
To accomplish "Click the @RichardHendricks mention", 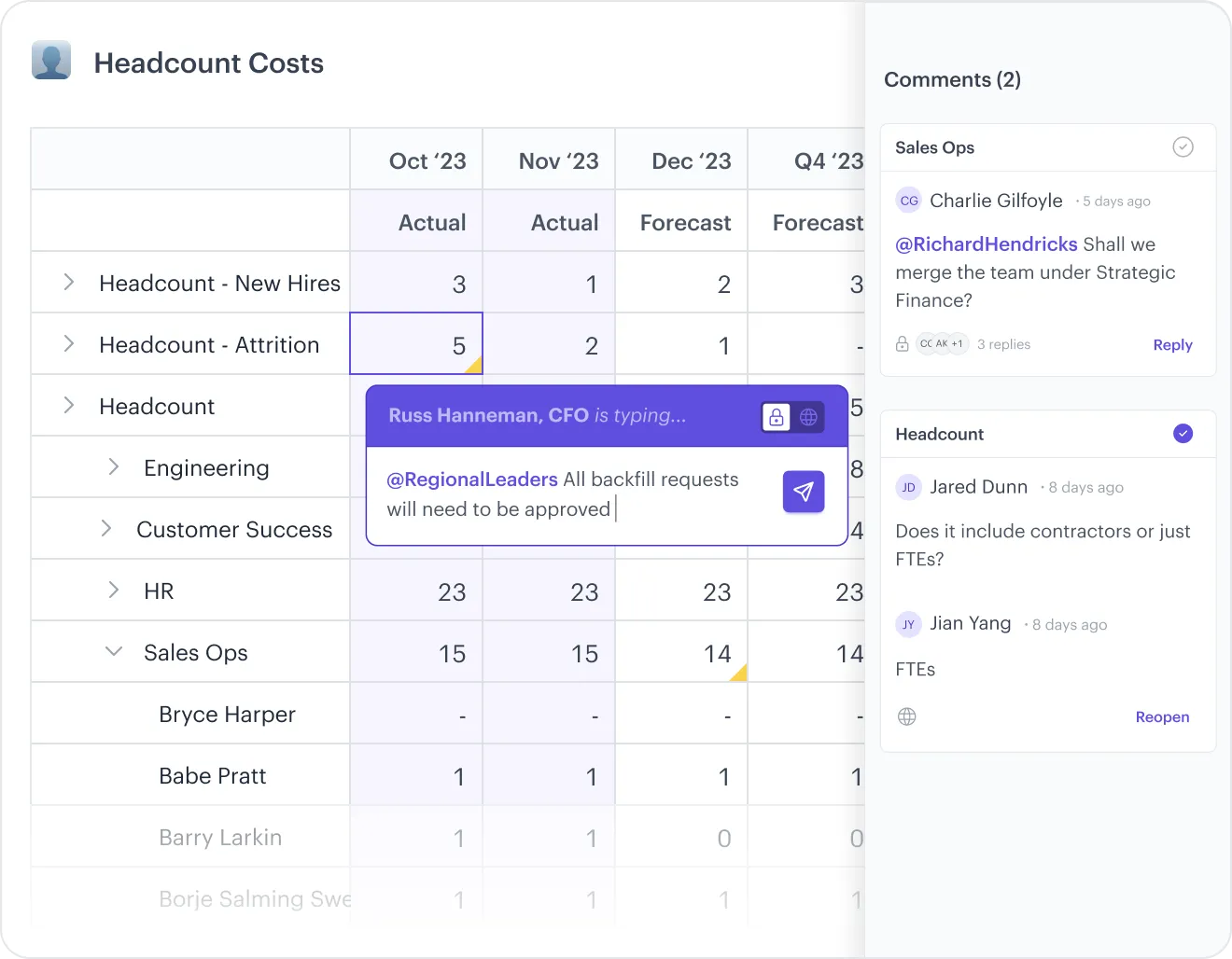I will [987, 244].
